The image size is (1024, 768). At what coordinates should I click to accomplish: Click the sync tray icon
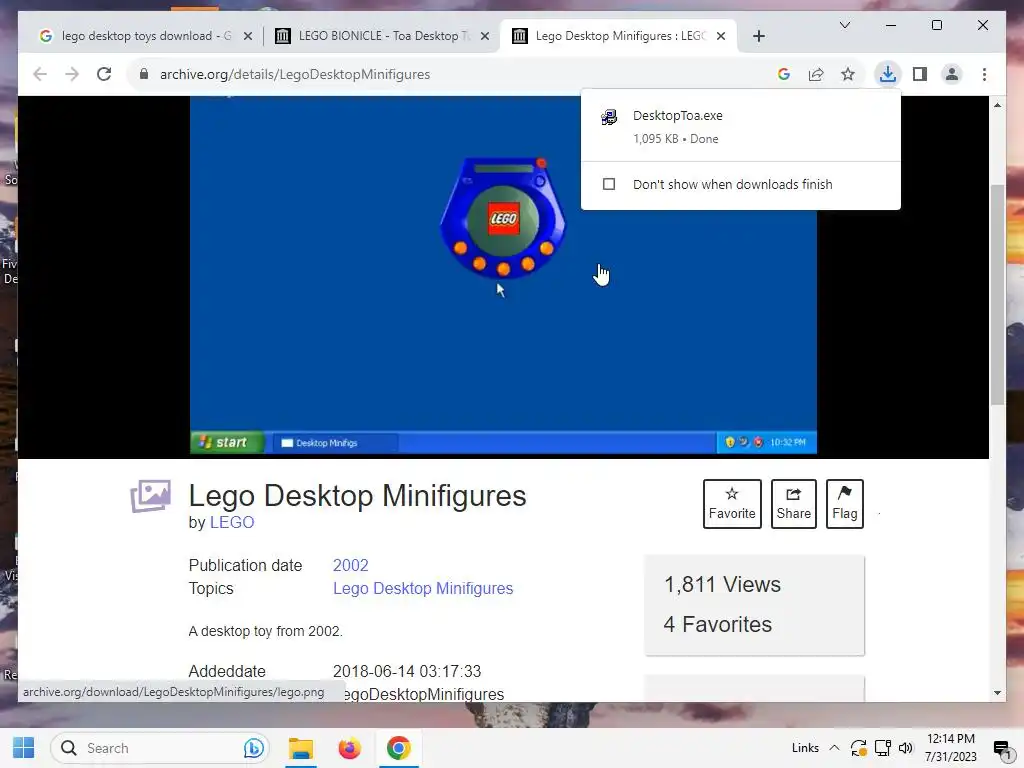point(859,748)
